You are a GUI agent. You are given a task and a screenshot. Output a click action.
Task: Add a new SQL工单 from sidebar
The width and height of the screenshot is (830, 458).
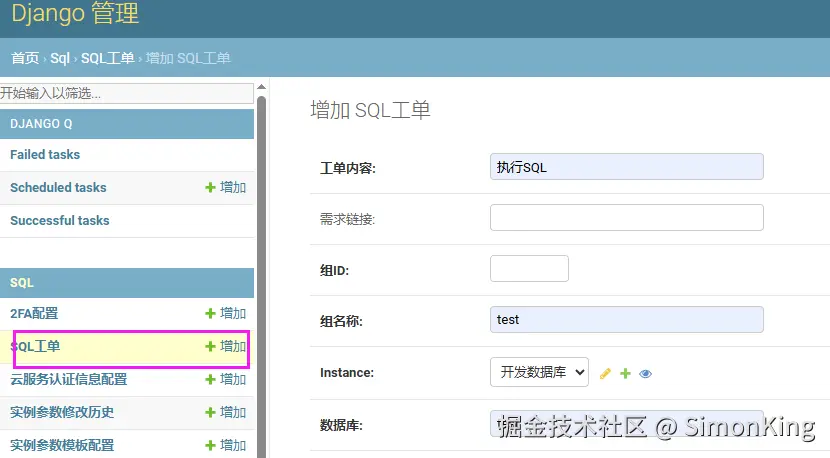[x=225, y=346]
